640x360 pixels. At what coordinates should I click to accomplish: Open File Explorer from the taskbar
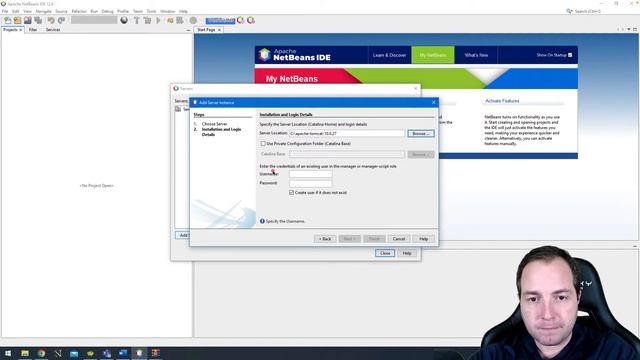[x=25, y=353]
